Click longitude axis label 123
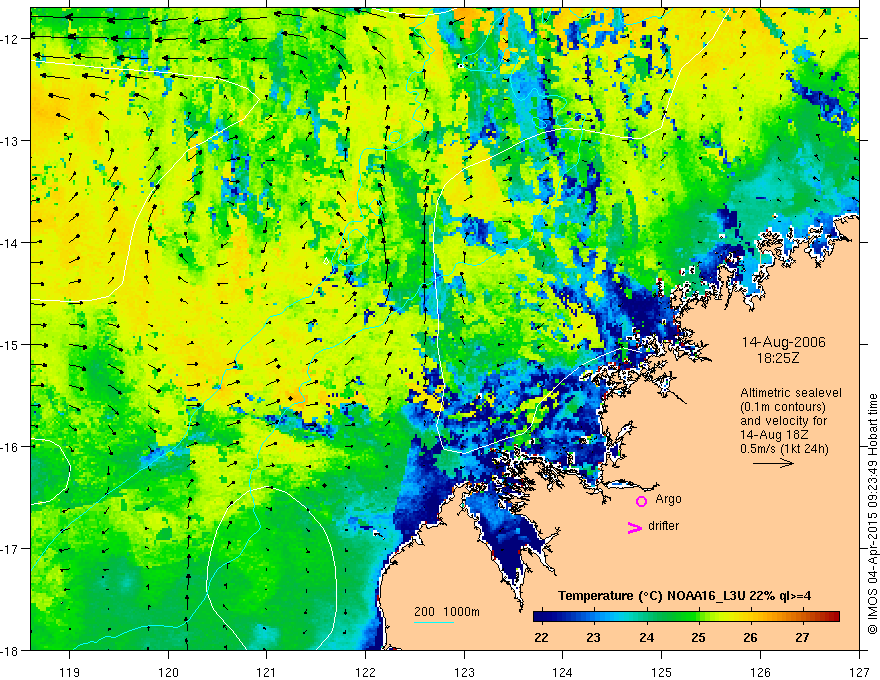Viewport: 880px width, 680px height. click(x=464, y=672)
